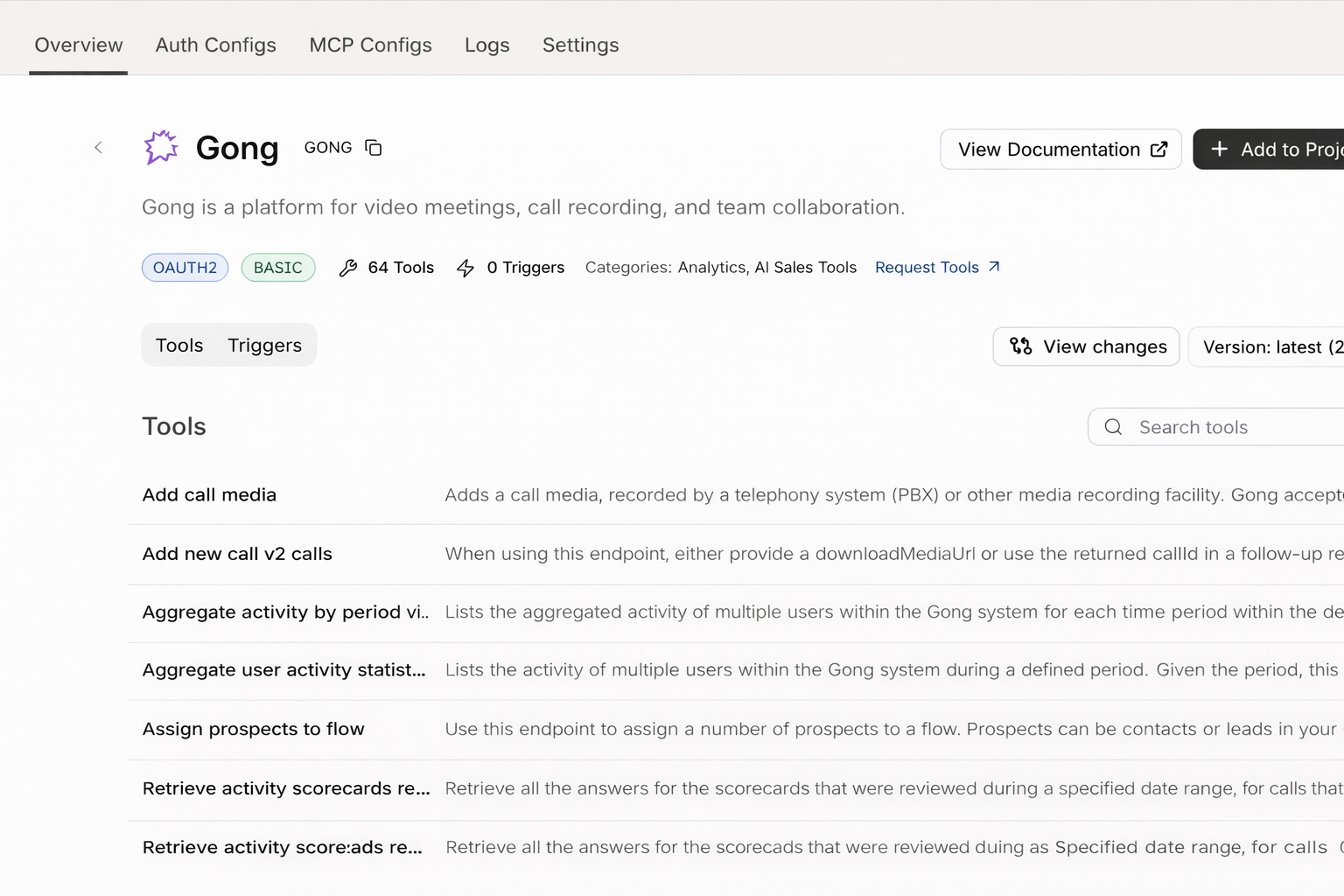Copy the GONG slug to clipboard

tap(374, 148)
